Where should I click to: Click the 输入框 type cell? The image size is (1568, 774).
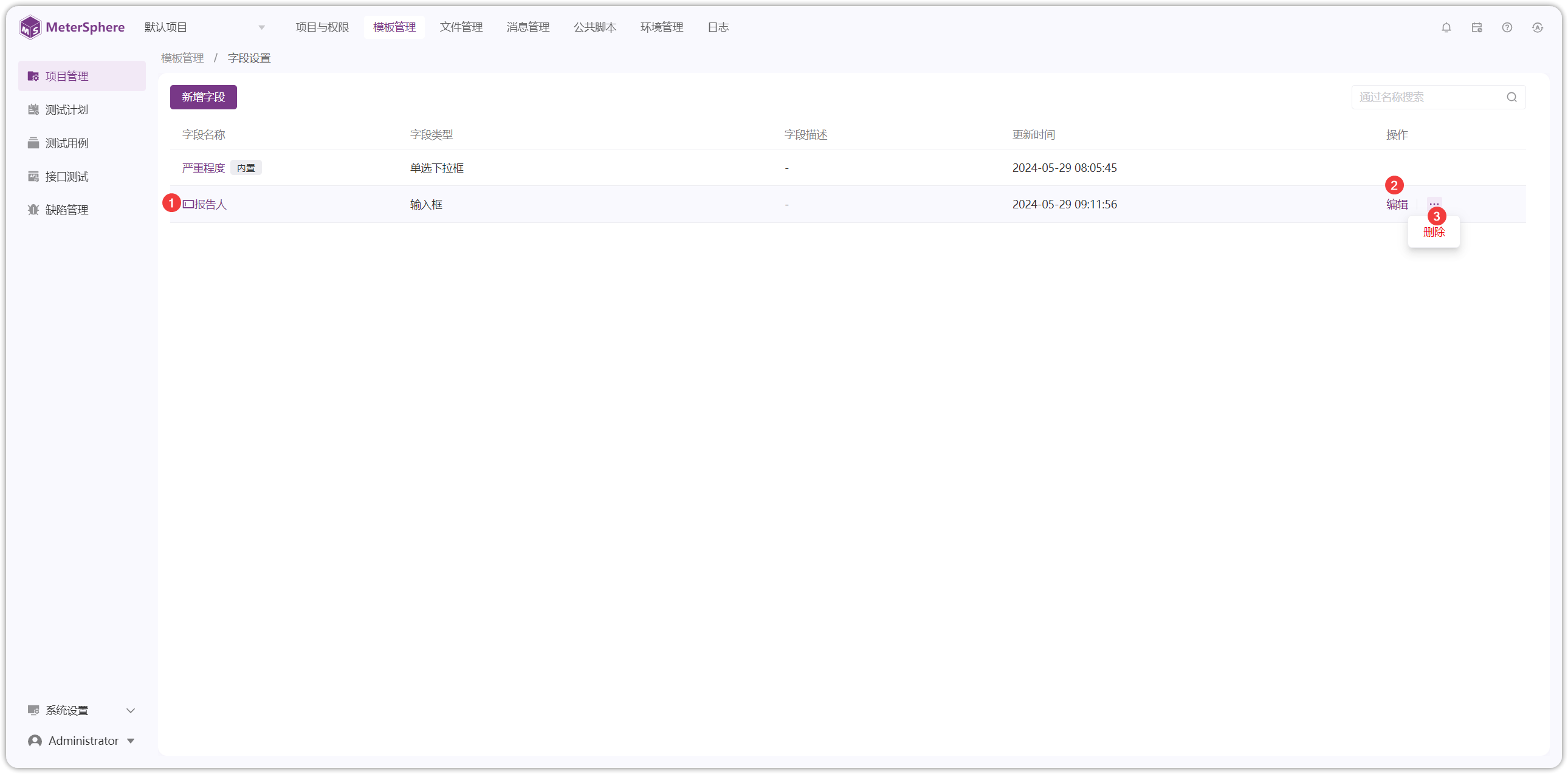pyautogui.click(x=426, y=205)
